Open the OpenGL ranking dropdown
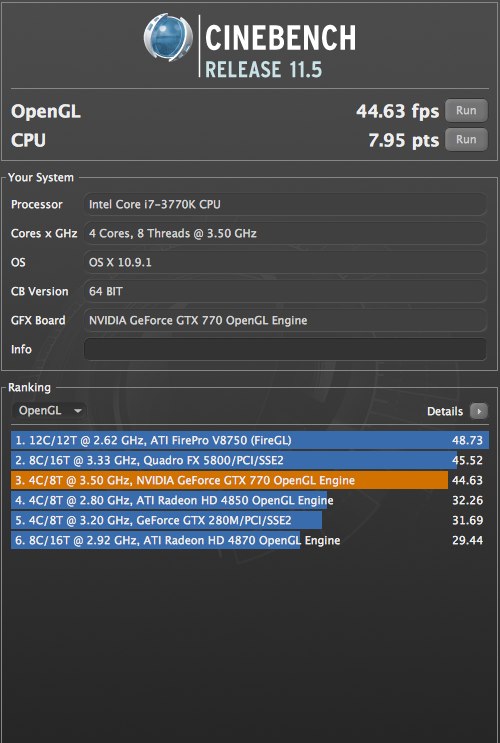 click(49, 410)
